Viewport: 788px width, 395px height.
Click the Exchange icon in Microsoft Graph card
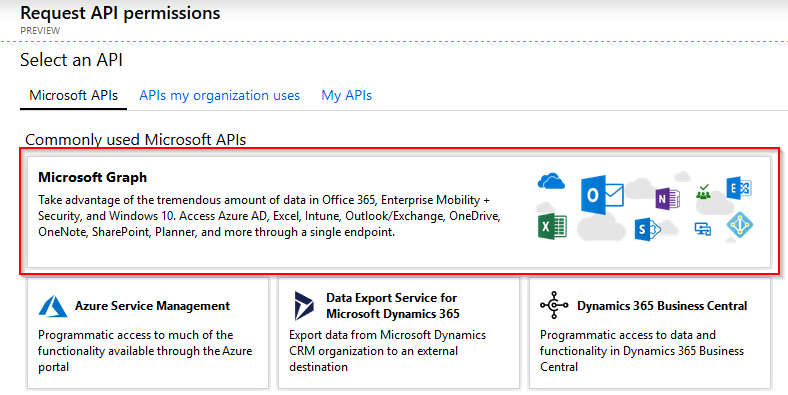[739, 188]
